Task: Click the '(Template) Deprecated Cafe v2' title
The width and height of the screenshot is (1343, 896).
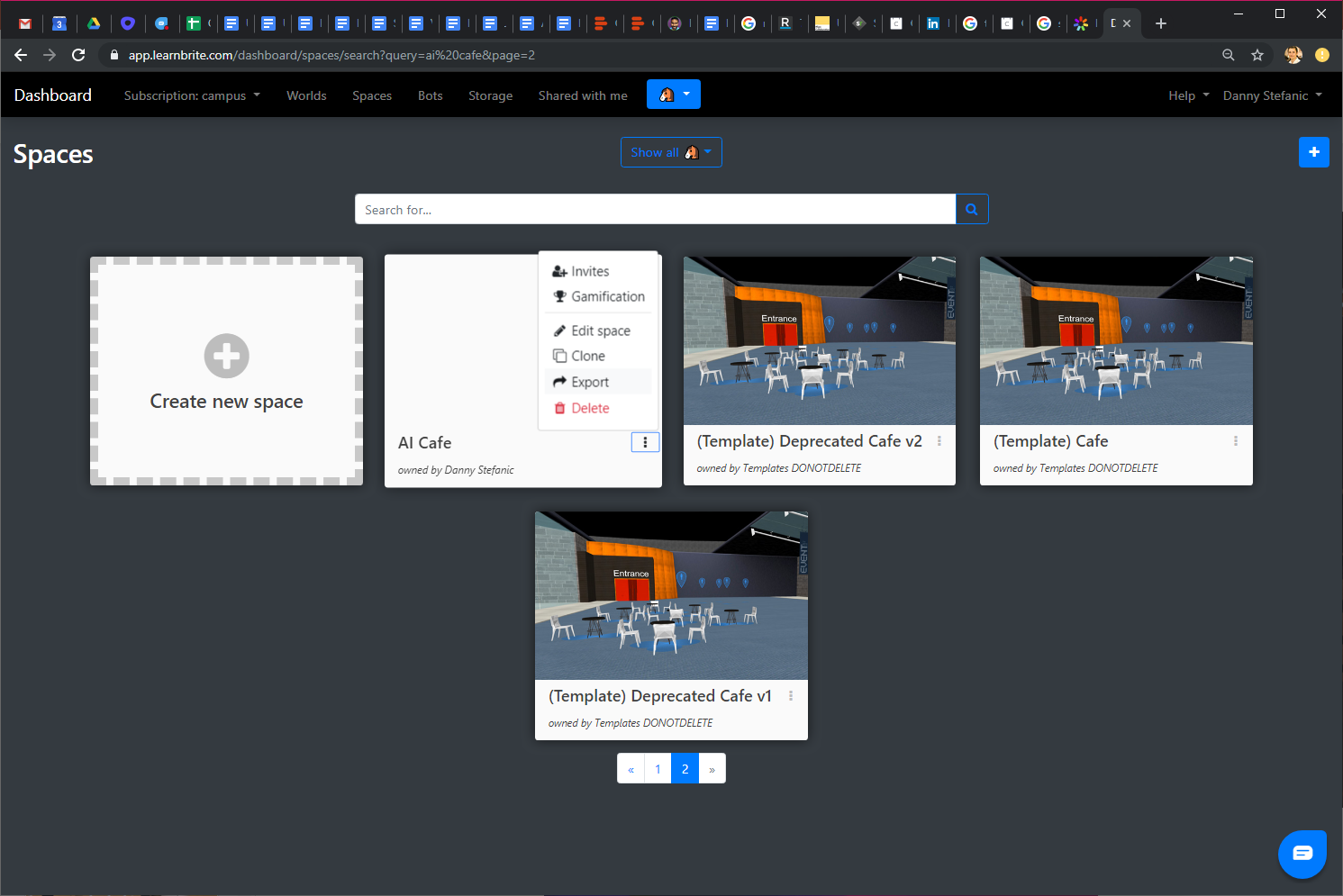Action: tap(810, 441)
